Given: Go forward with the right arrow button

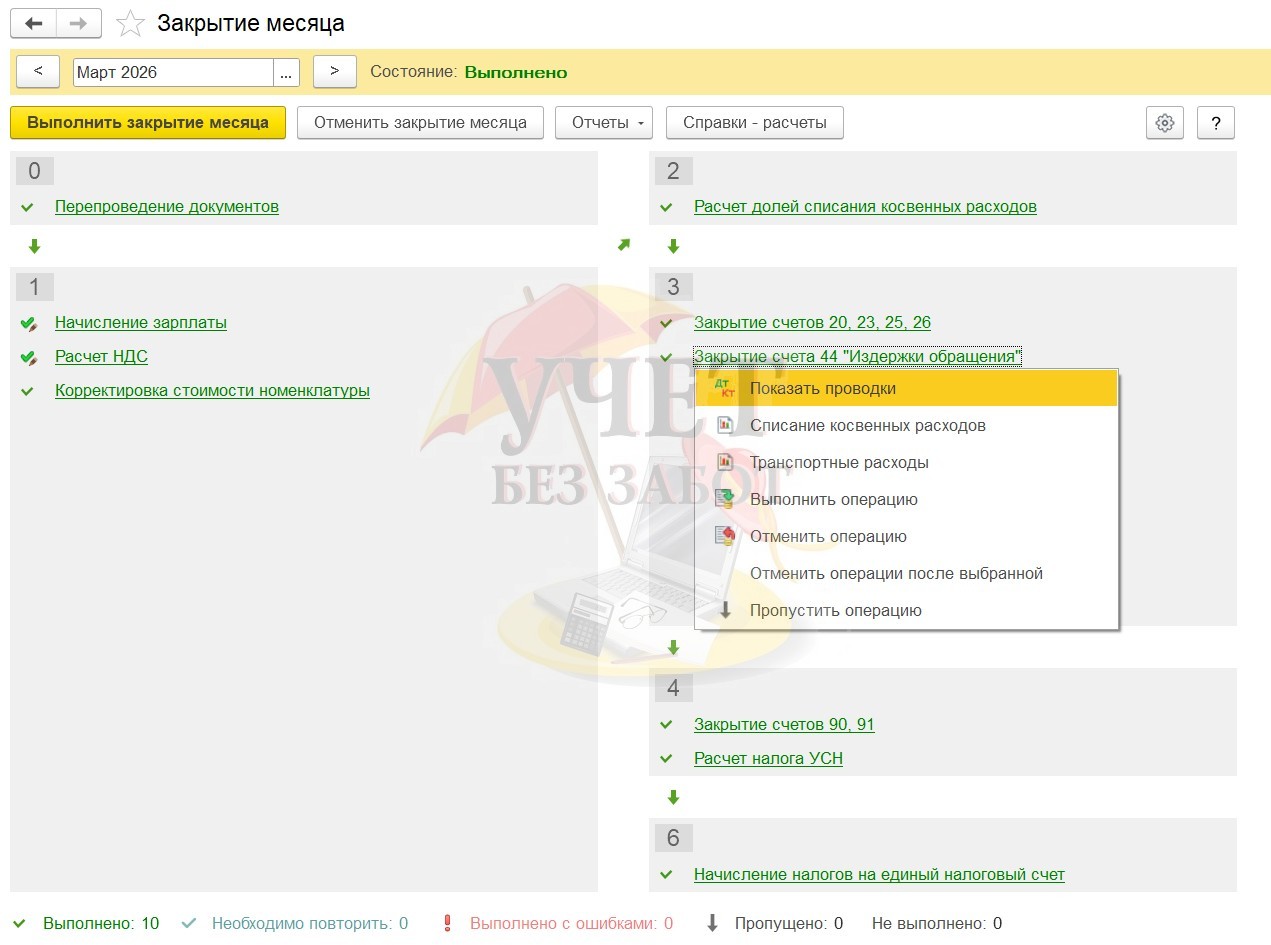Looking at the screenshot, I should [x=78, y=24].
